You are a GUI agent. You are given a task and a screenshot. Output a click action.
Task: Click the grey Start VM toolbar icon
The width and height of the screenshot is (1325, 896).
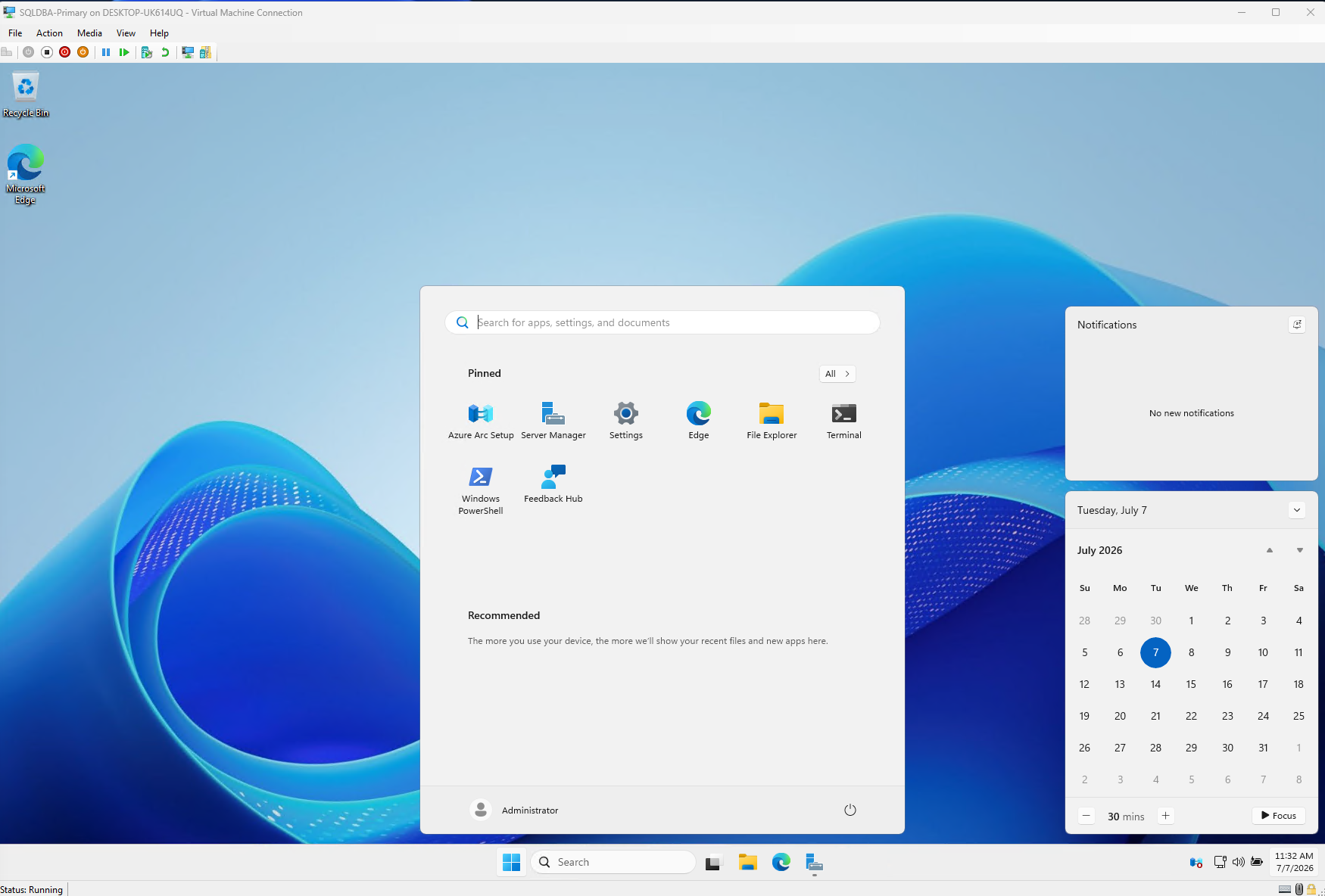coord(28,52)
